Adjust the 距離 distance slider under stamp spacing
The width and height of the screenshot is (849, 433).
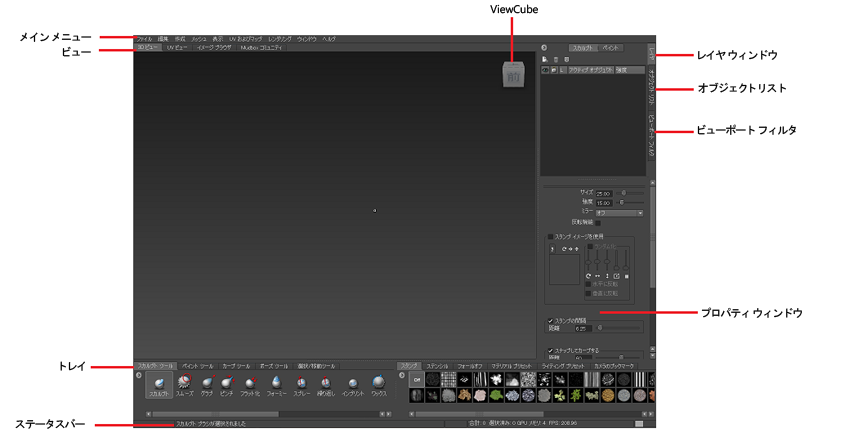(x=619, y=328)
